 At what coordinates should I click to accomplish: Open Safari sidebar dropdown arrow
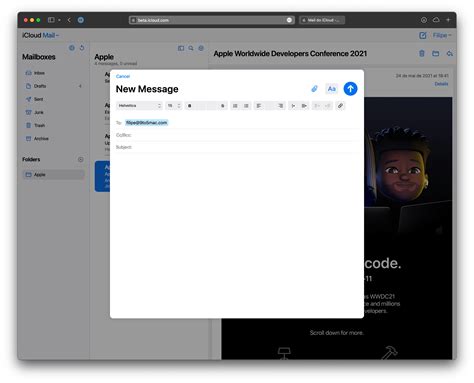59,20
